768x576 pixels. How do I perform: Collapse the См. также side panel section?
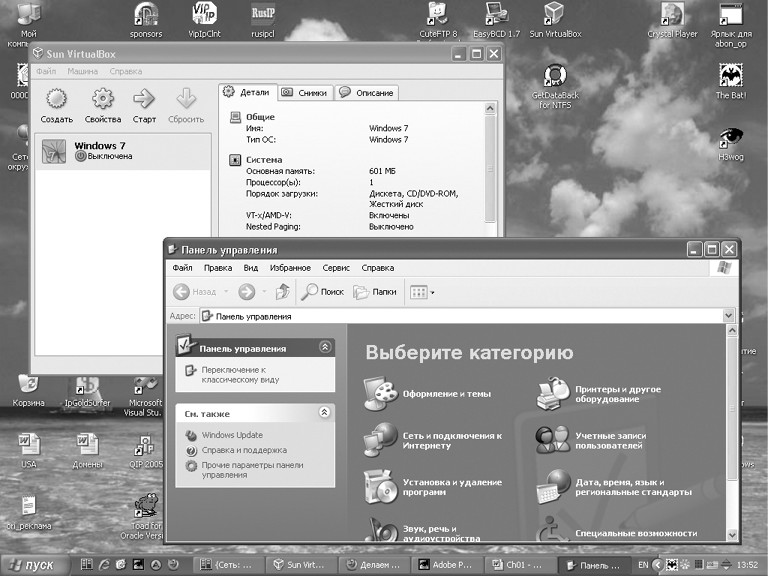point(324,412)
